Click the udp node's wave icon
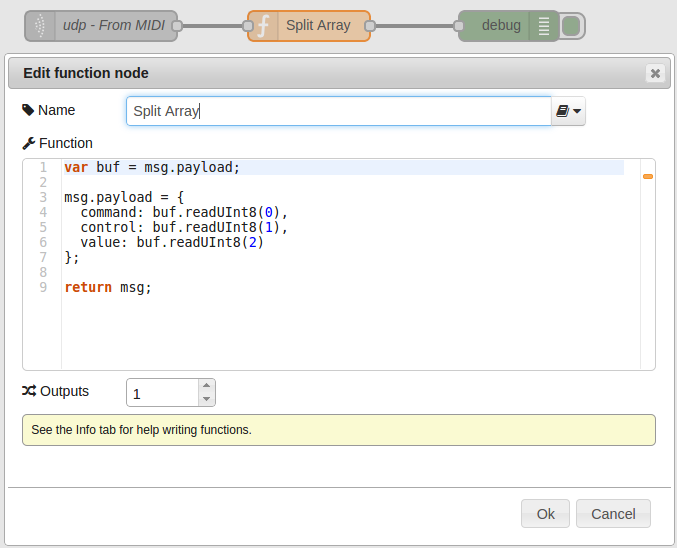 (x=40, y=26)
